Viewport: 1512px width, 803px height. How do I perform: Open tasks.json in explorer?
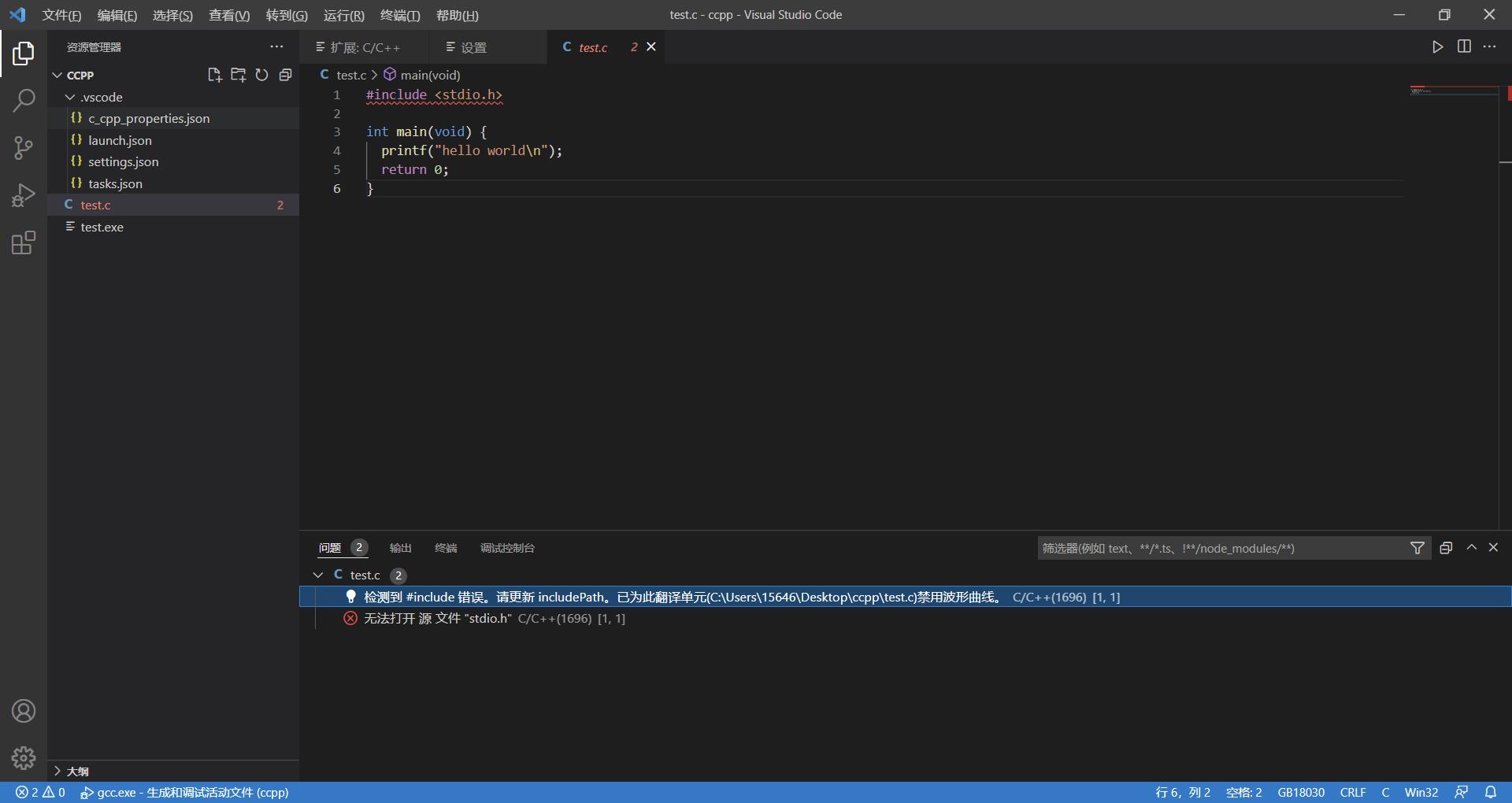click(x=173, y=183)
